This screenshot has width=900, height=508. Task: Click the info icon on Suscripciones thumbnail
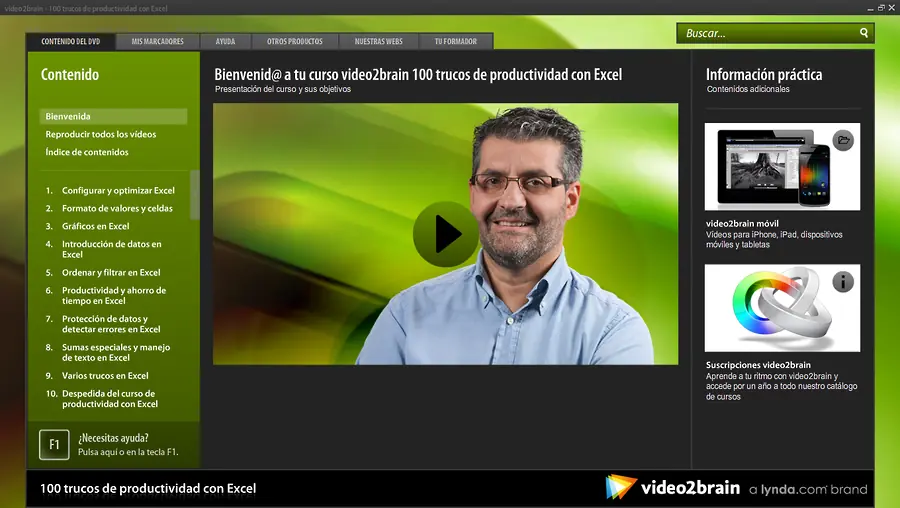click(843, 282)
